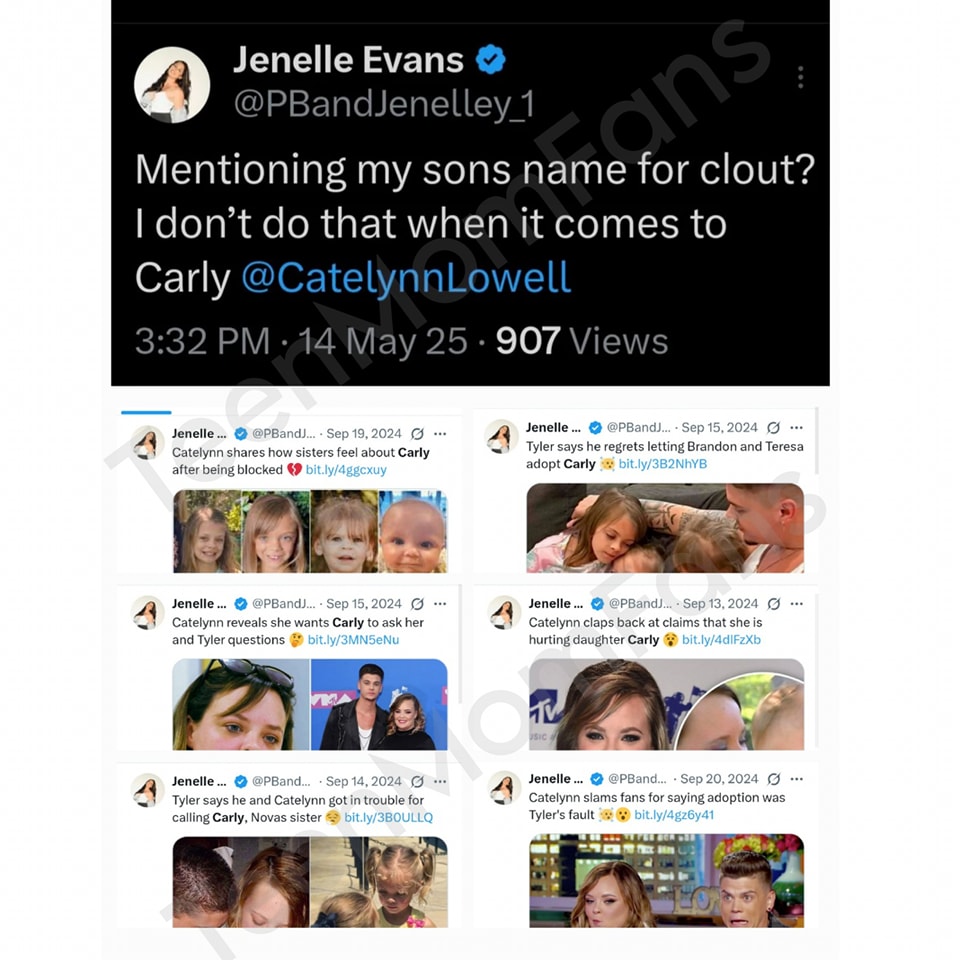The height and width of the screenshot is (960, 960).
Task: Open more options on the Sep 19, 2024 tweet
Action: 440,433
